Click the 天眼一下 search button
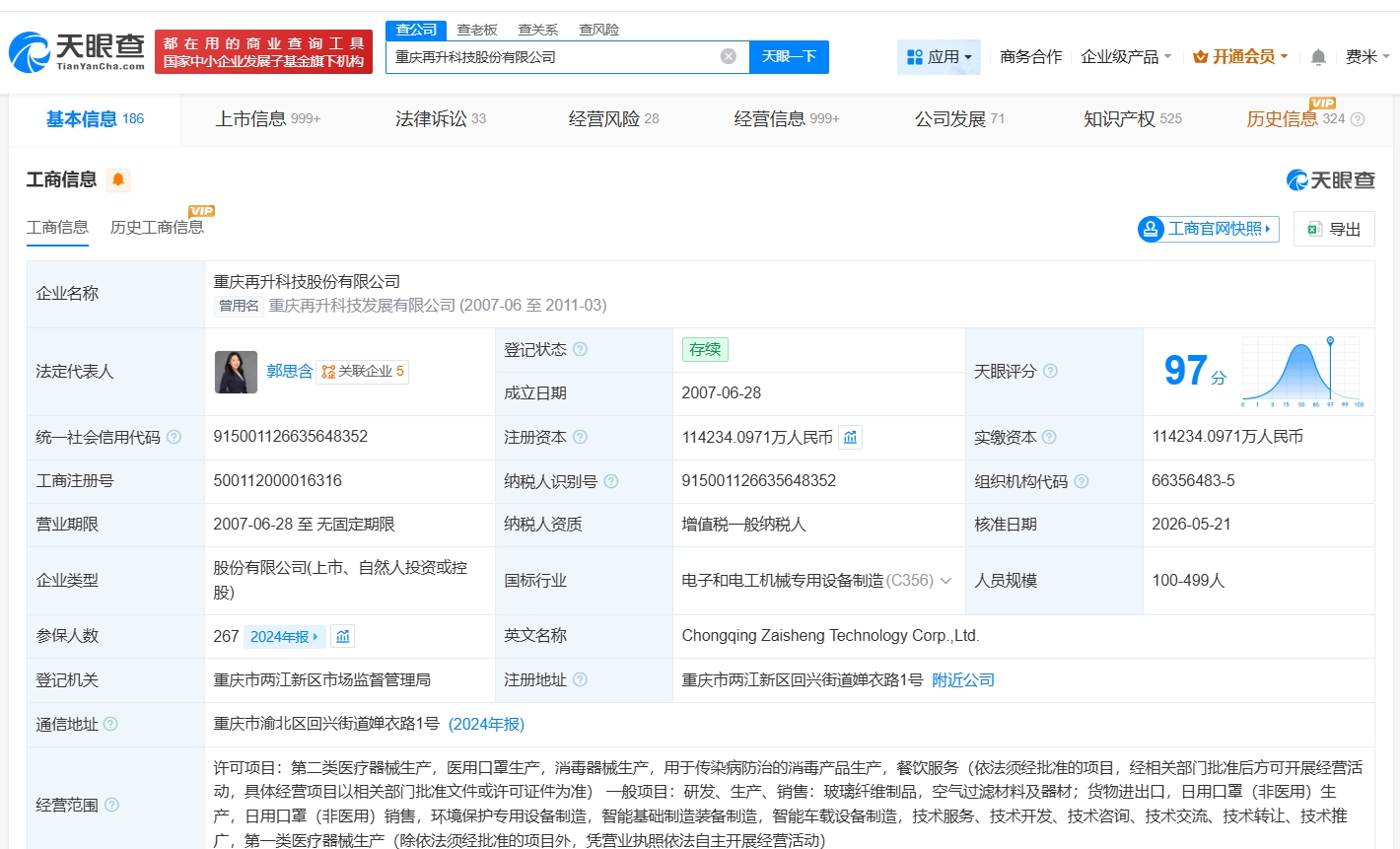The height and width of the screenshot is (849, 1400). point(789,57)
